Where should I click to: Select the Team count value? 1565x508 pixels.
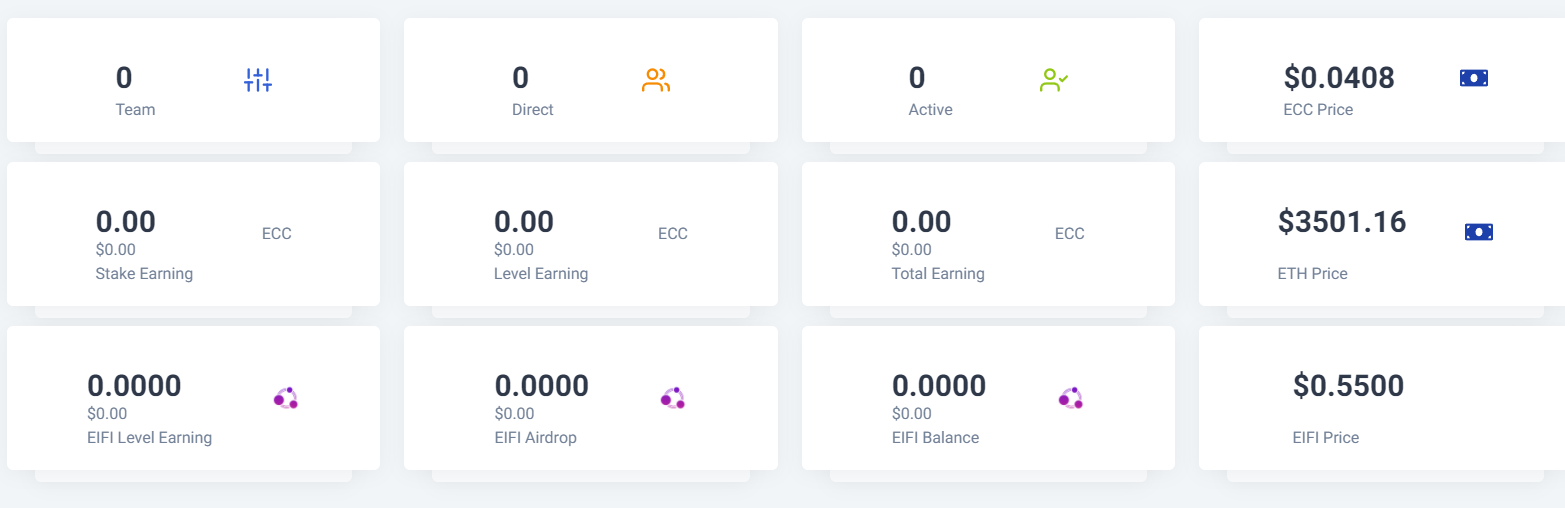pyautogui.click(x=124, y=78)
